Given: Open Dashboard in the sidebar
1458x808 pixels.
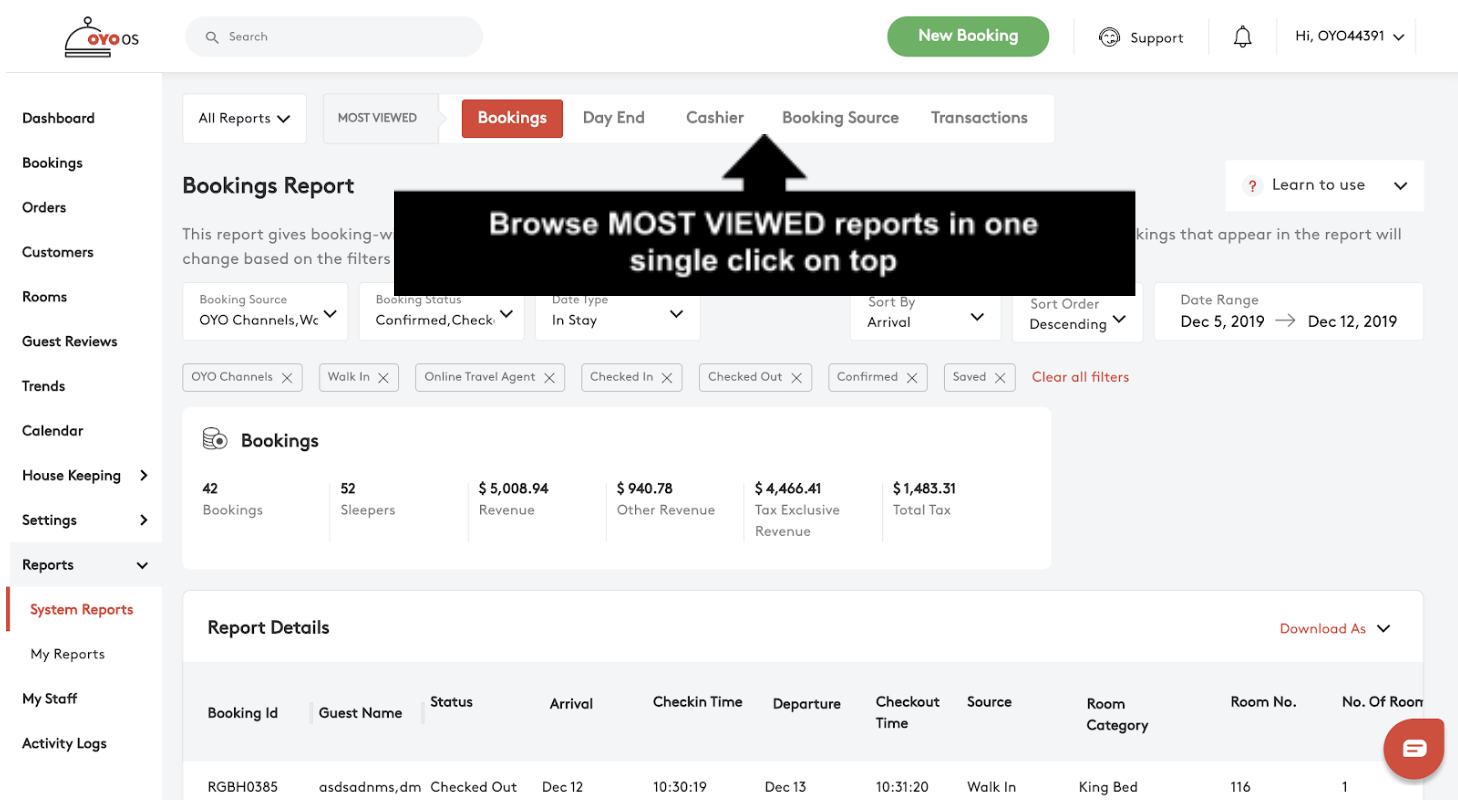Looking at the screenshot, I should [58, 118].
